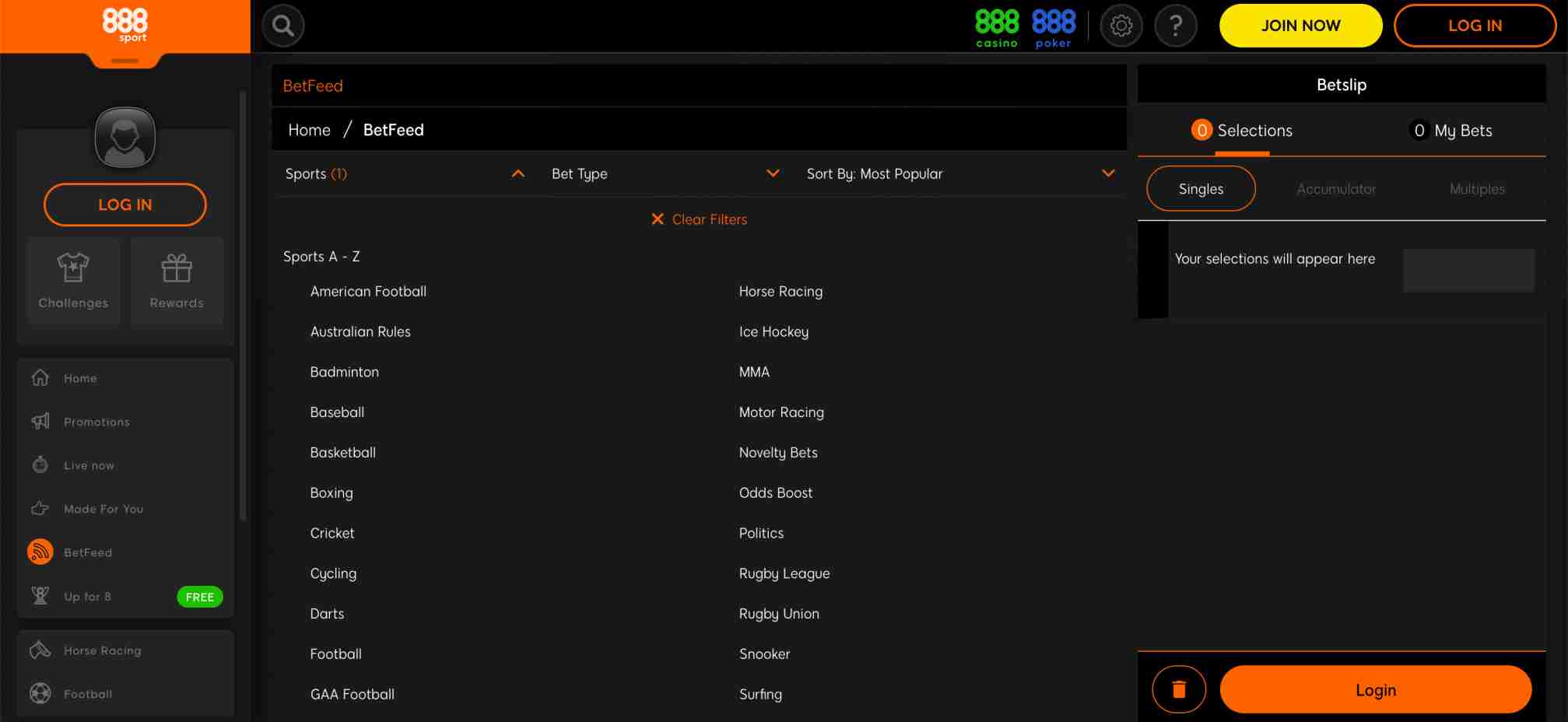Open Up for 8 menu item
The width and height of the screenshot is (1568, 722).
pyautogui.click(x=87, y=597)
